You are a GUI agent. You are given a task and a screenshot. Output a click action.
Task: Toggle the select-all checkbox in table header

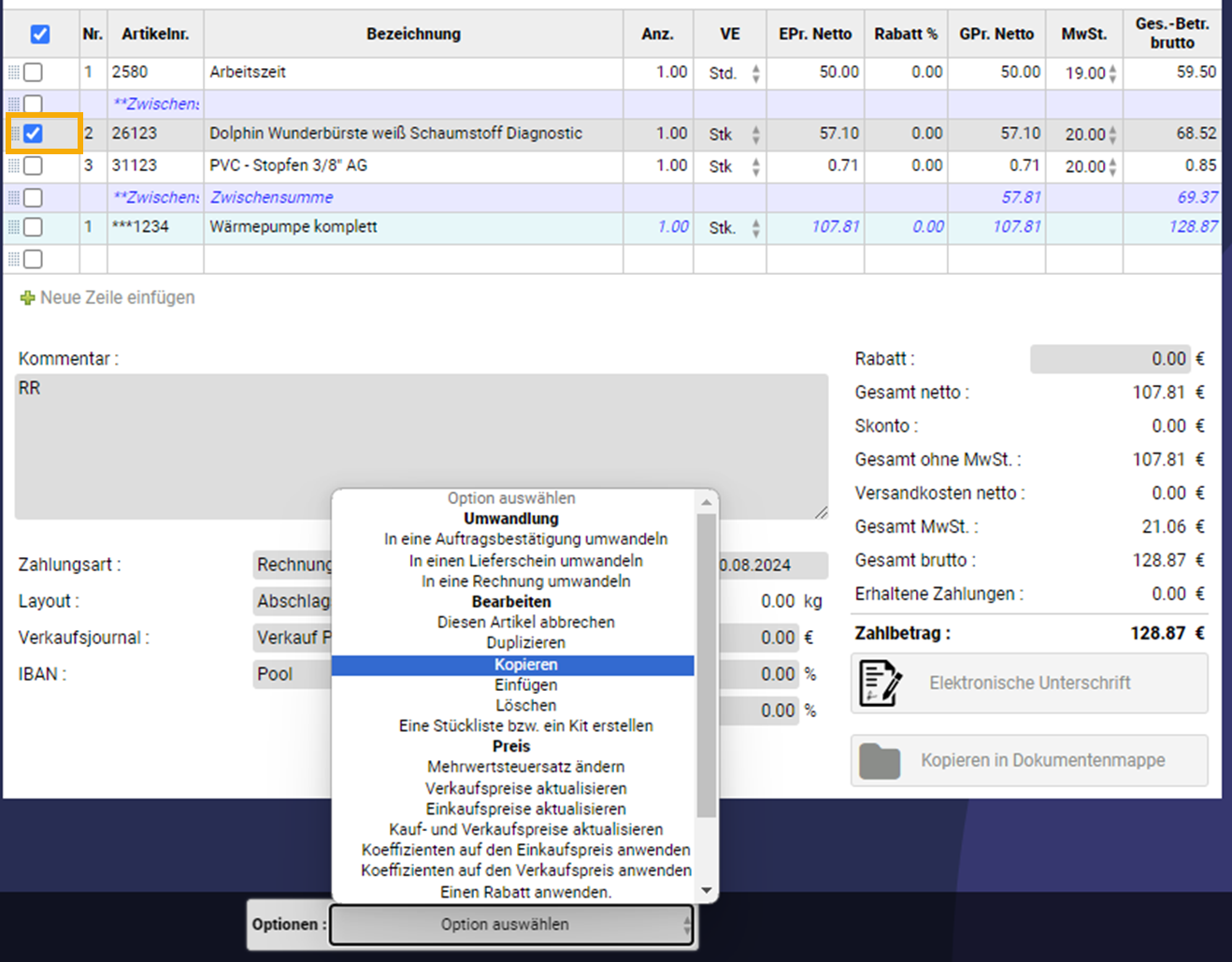click(x=39, y=35)
